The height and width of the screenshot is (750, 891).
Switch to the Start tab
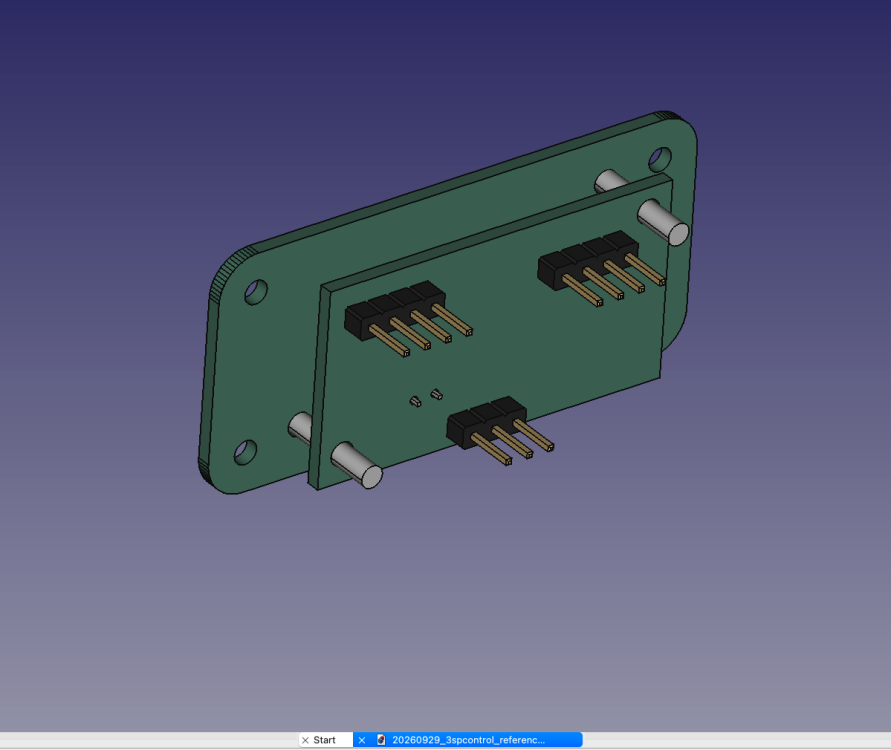tap(324, 740)
